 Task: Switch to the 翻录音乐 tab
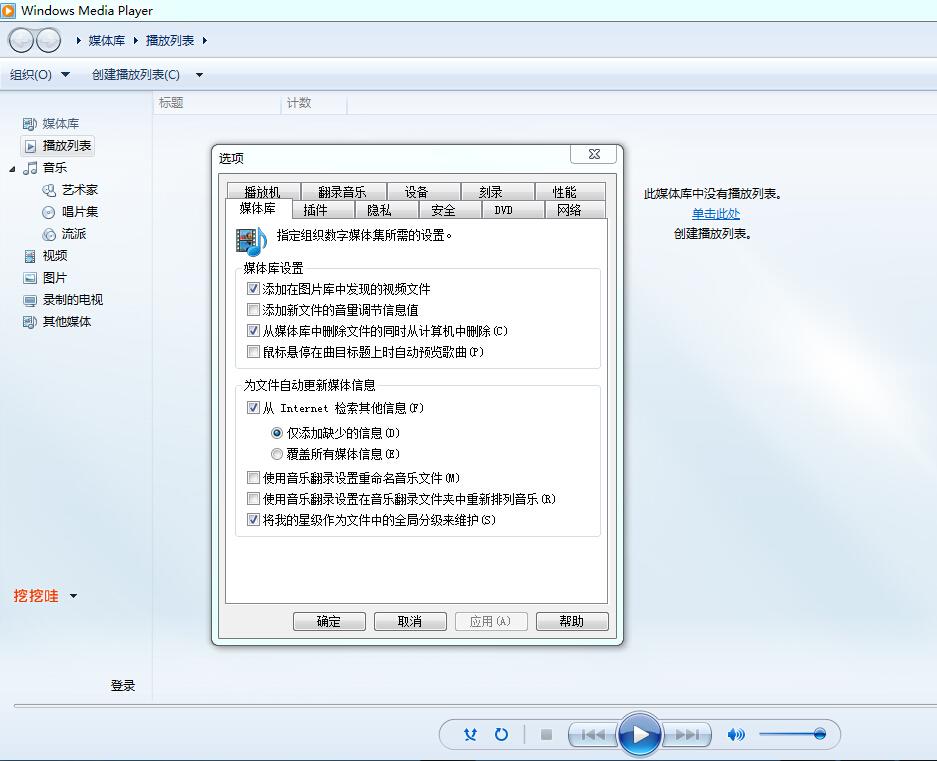(343, 191)
